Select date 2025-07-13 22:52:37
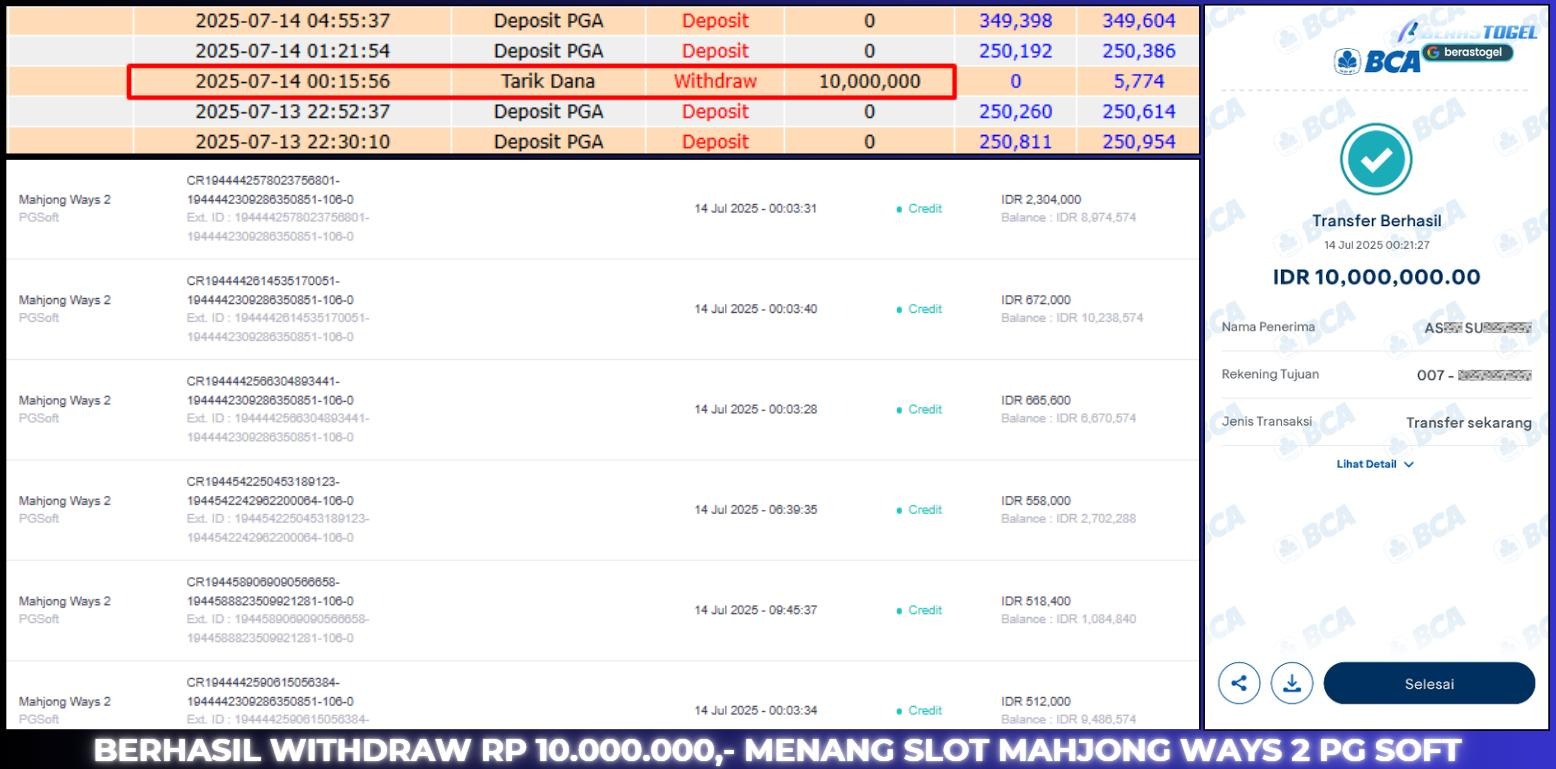This screenshot has height=769, width=1556. 292,111
